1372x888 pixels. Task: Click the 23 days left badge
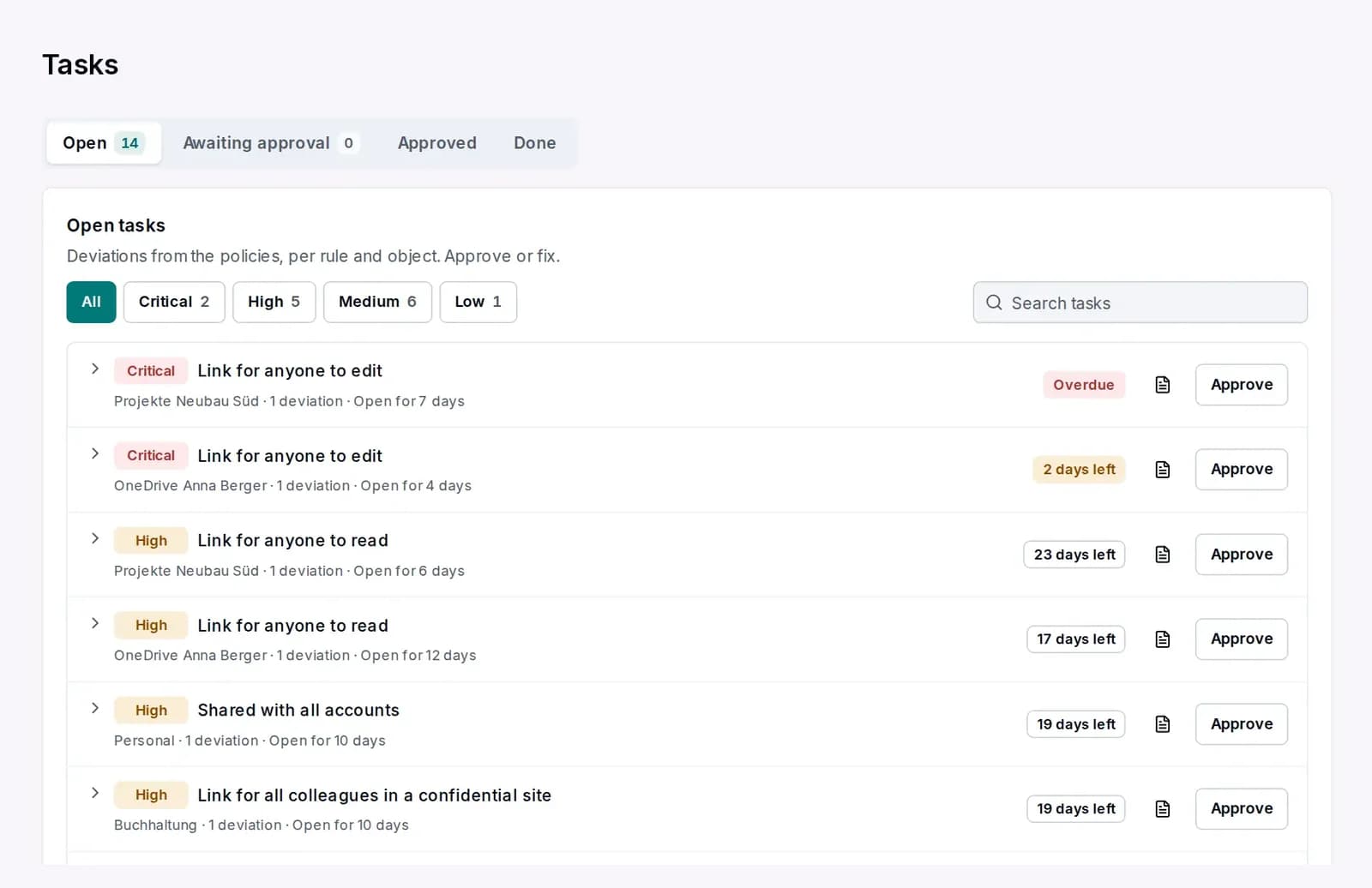point(1074,555)
